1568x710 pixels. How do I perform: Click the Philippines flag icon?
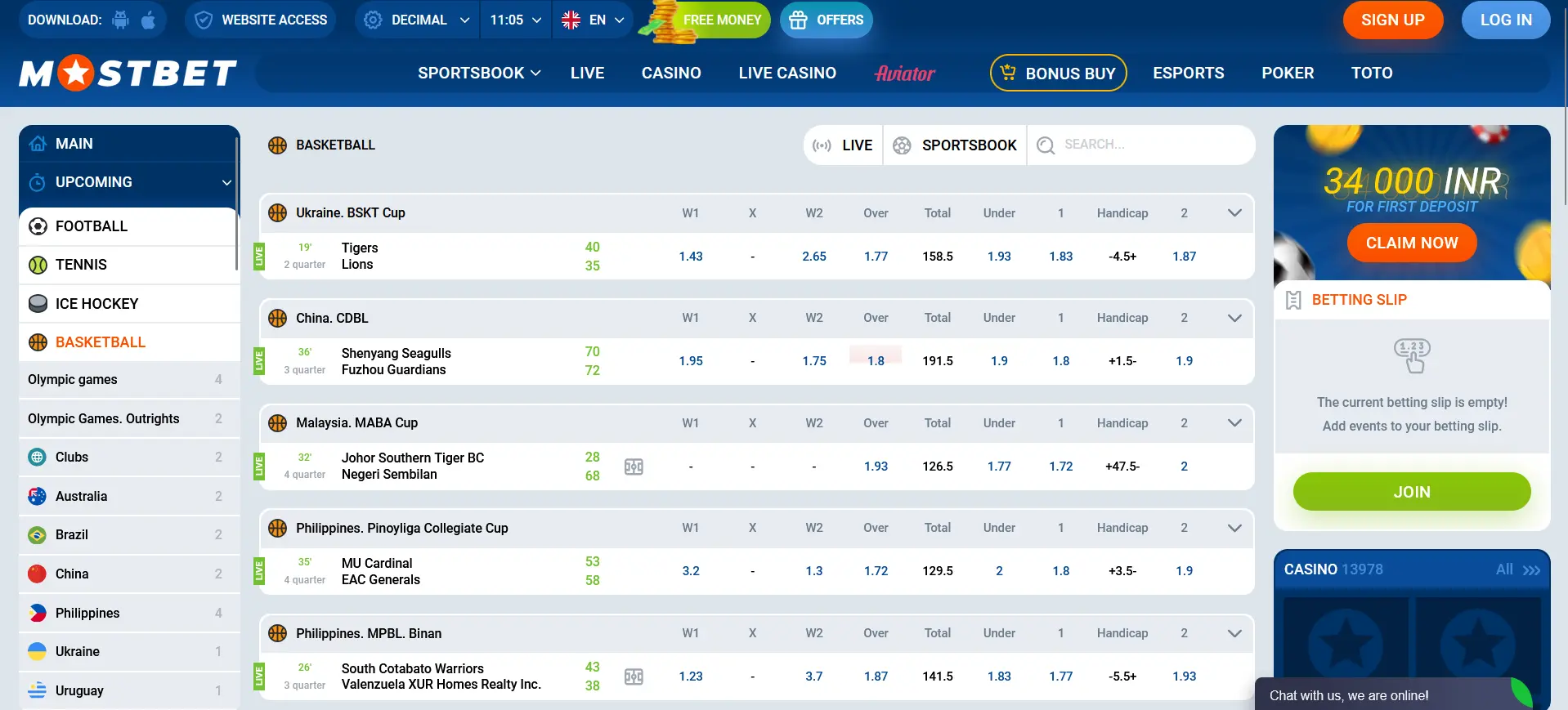pos(38,613)
